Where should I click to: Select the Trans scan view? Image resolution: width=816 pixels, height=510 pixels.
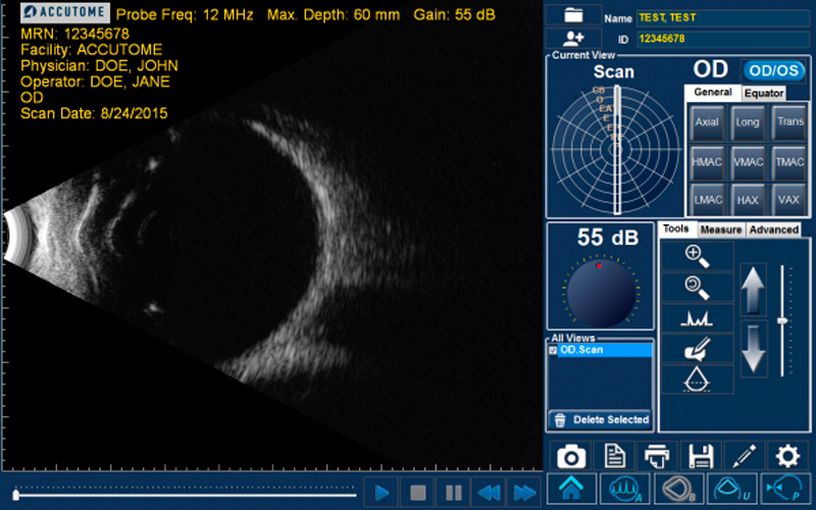point(789,122)
